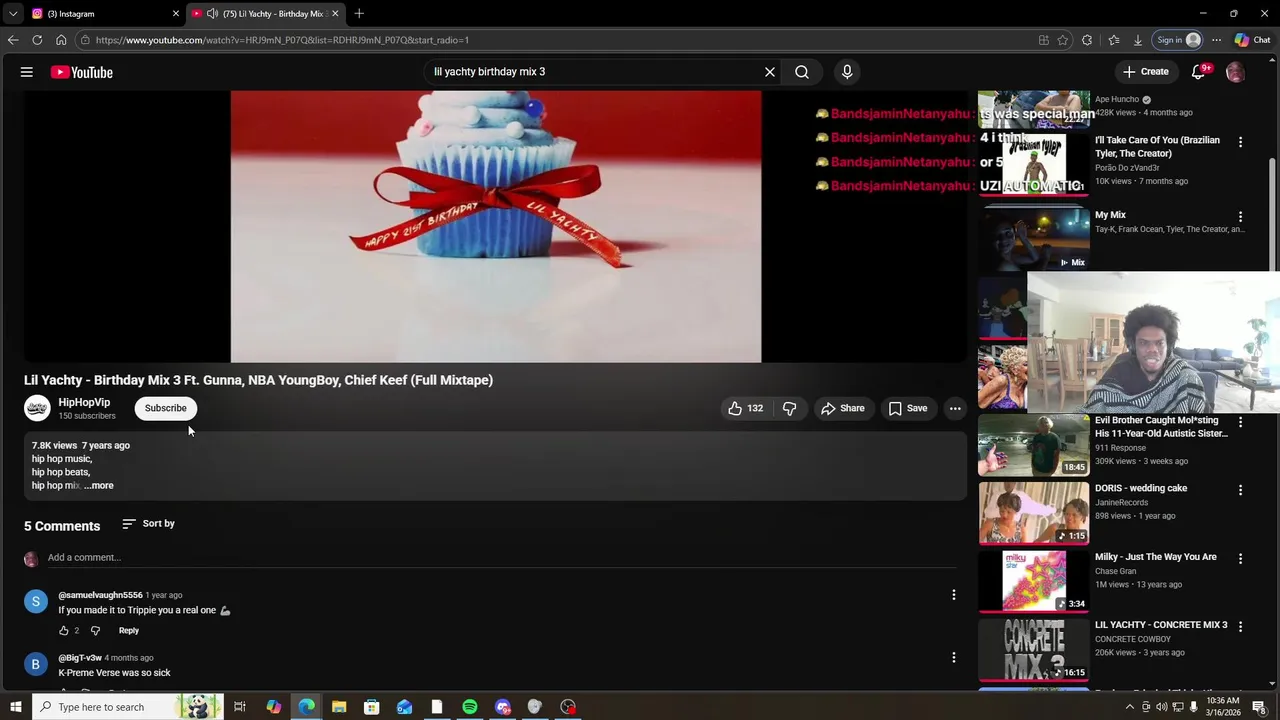Save the video to a playlist
This screenshot has width=1280, height=720.
click(x=908, y=408)
